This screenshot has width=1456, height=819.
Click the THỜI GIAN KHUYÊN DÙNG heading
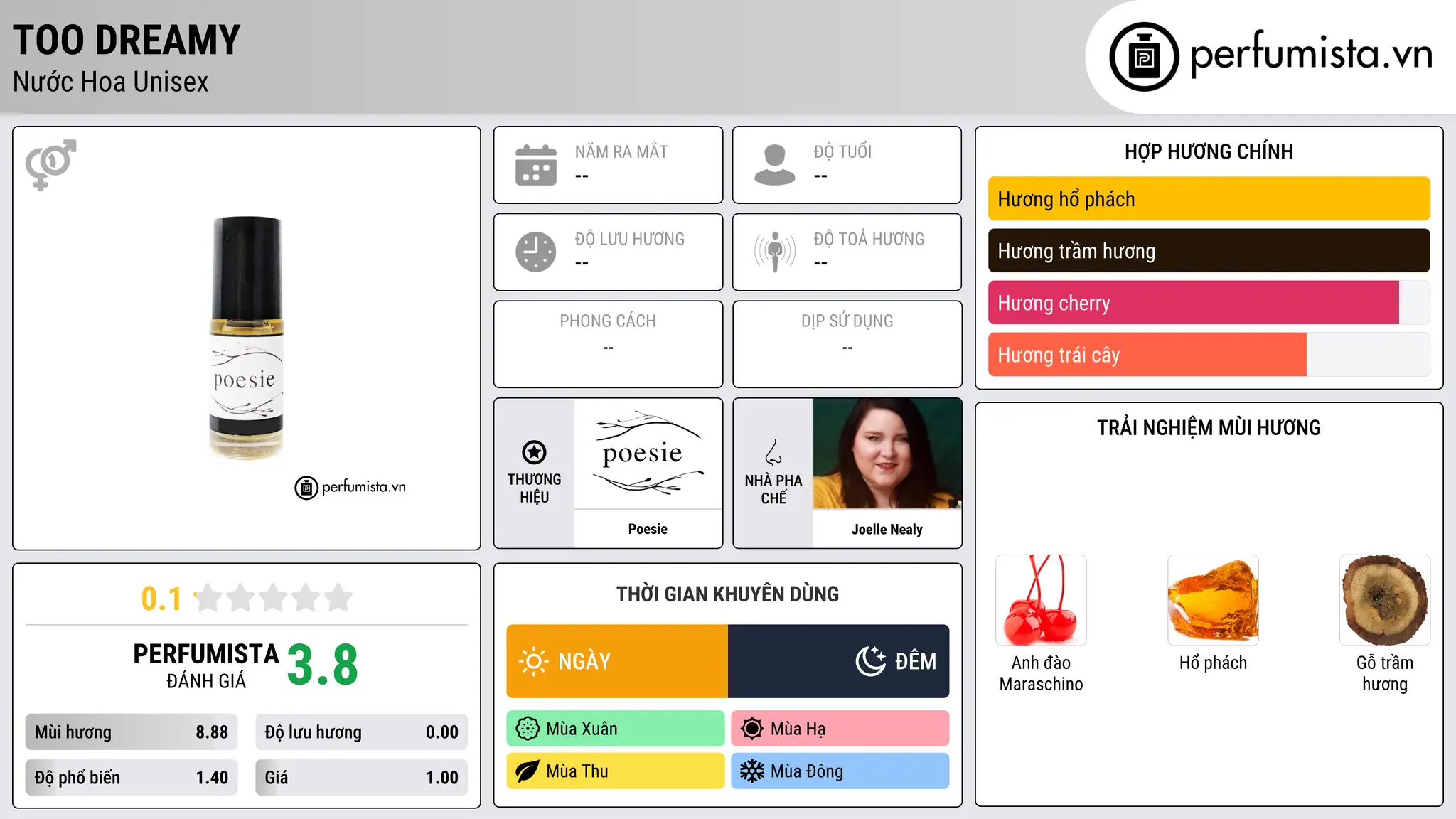click(728, 594)
